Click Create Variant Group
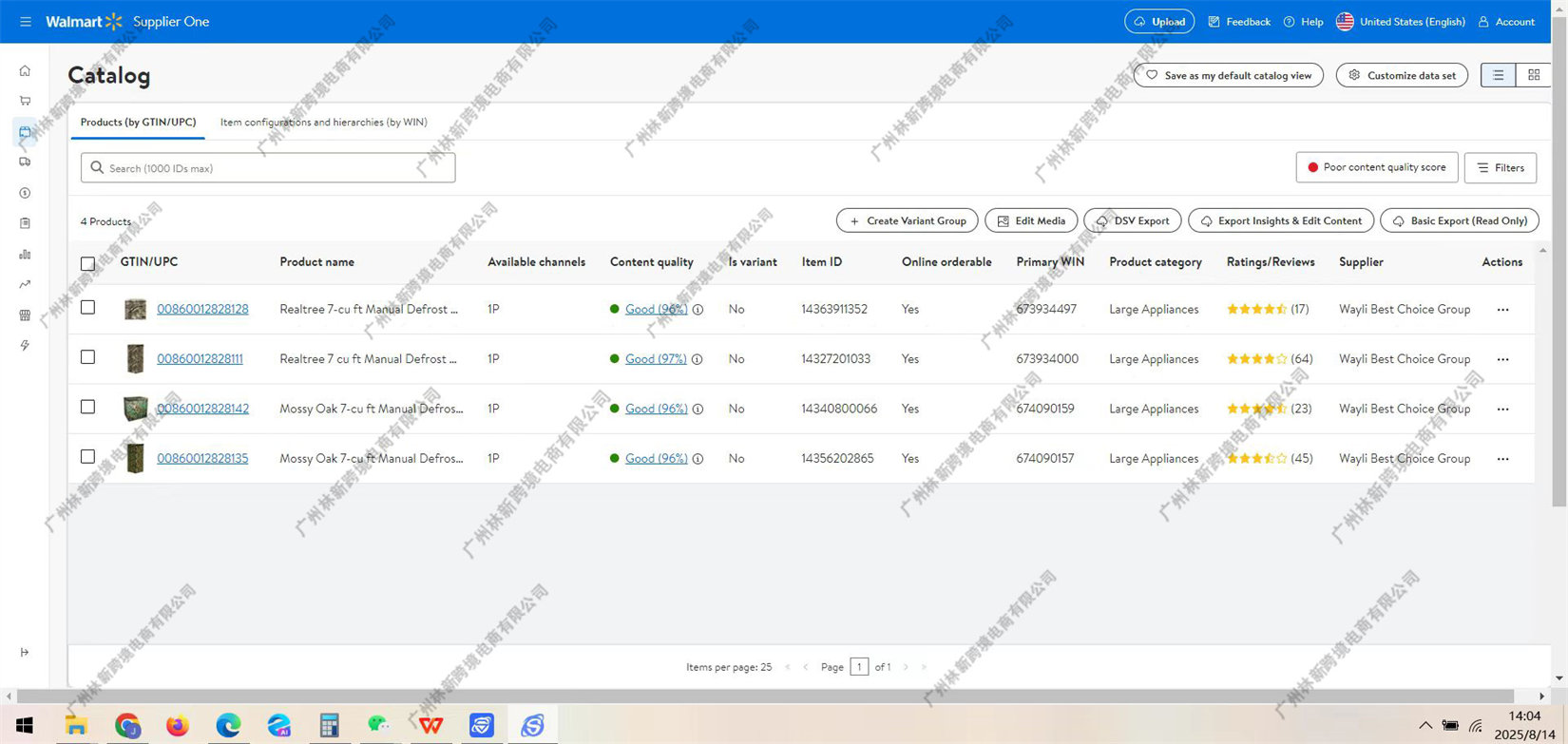The width and height of the screenshot is (1568, 744). (x=908, y=220)
